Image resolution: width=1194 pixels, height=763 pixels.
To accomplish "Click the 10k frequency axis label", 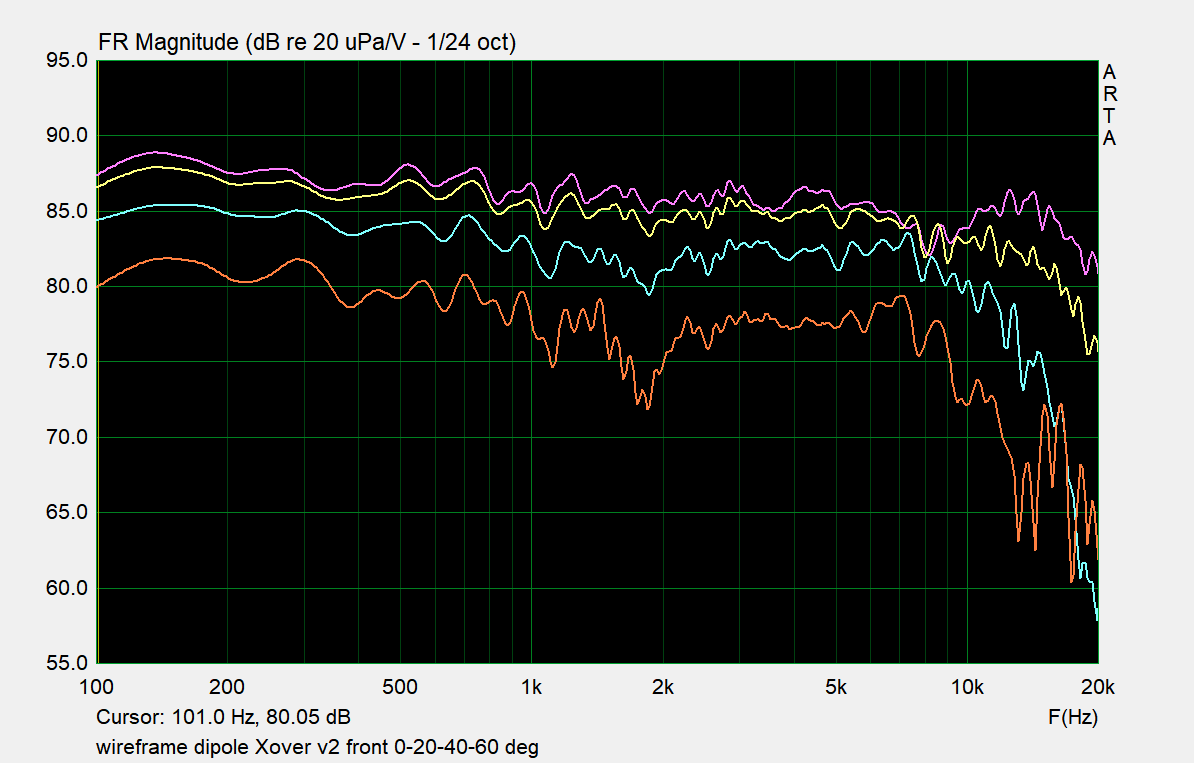I will [x=967, y=687].
